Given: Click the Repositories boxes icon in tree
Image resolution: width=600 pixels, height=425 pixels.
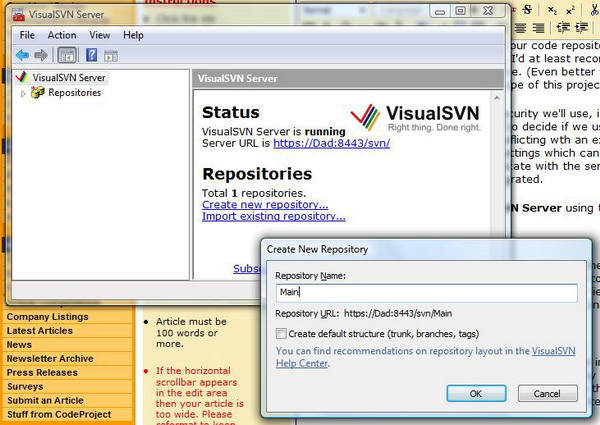Looking at the screenshot, I should point(38,92).
